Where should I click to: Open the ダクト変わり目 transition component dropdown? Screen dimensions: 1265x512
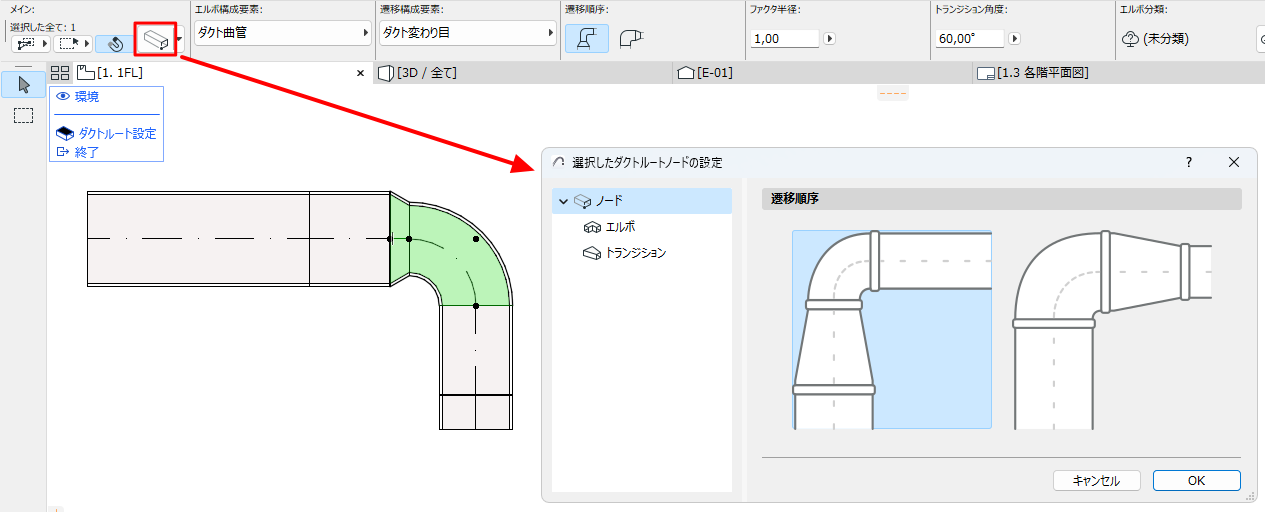(468, 33)
